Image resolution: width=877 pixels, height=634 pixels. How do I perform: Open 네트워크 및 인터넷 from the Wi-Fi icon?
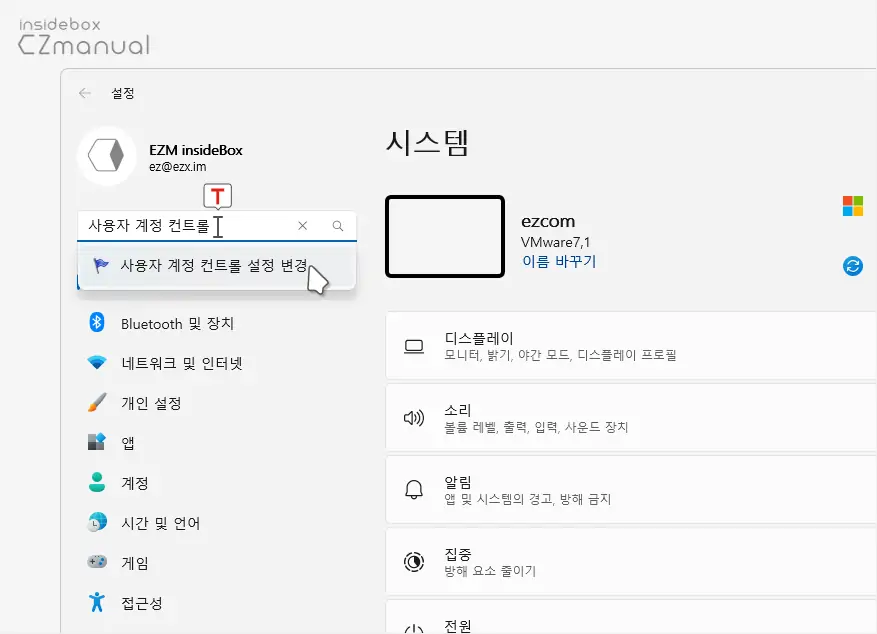tap(95, 362)
